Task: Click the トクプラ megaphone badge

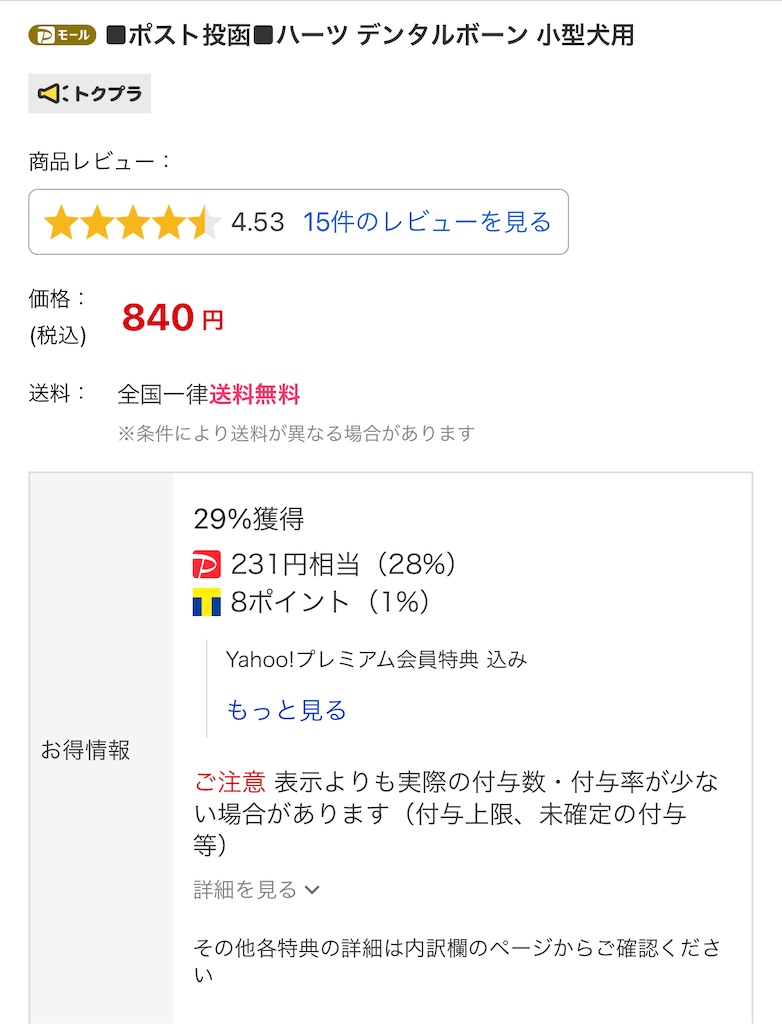Action: [x=90, y=93]
